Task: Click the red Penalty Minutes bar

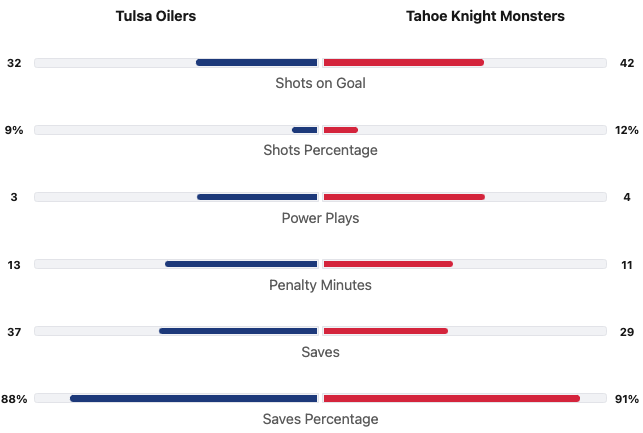Action: pyautogui.click(x=388, y=264)
